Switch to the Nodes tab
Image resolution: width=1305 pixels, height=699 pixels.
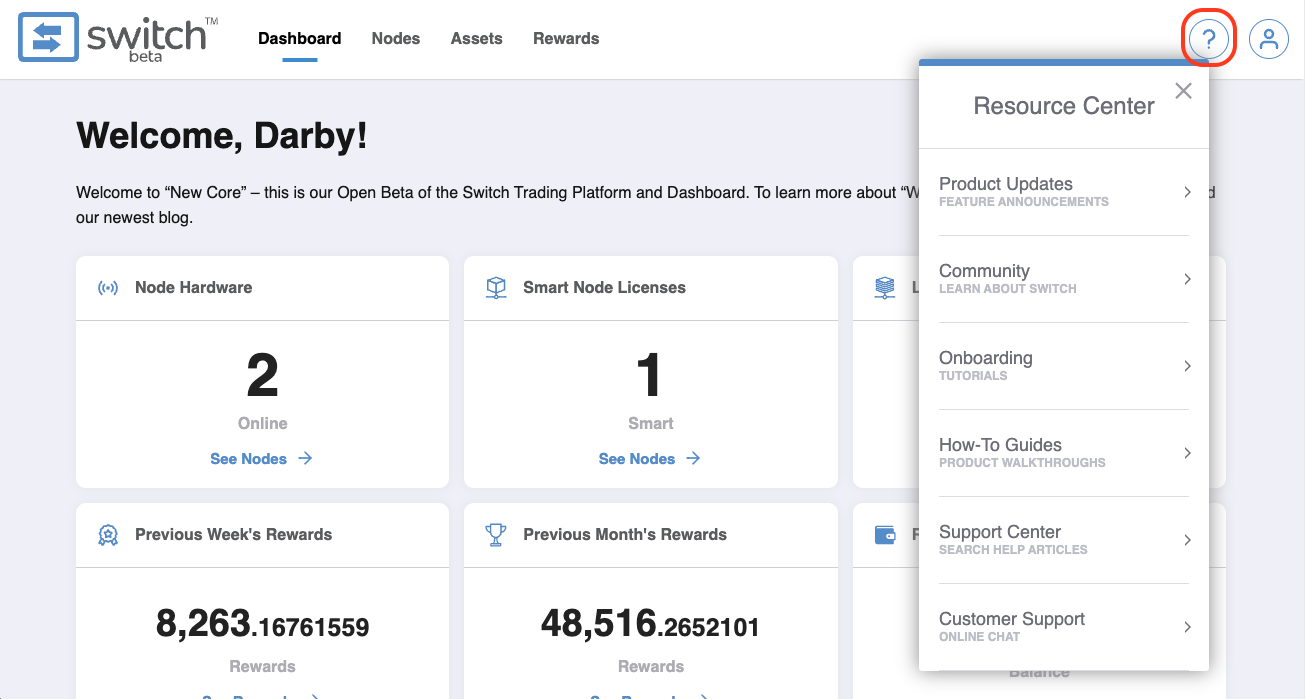click(x=396, y=39)
